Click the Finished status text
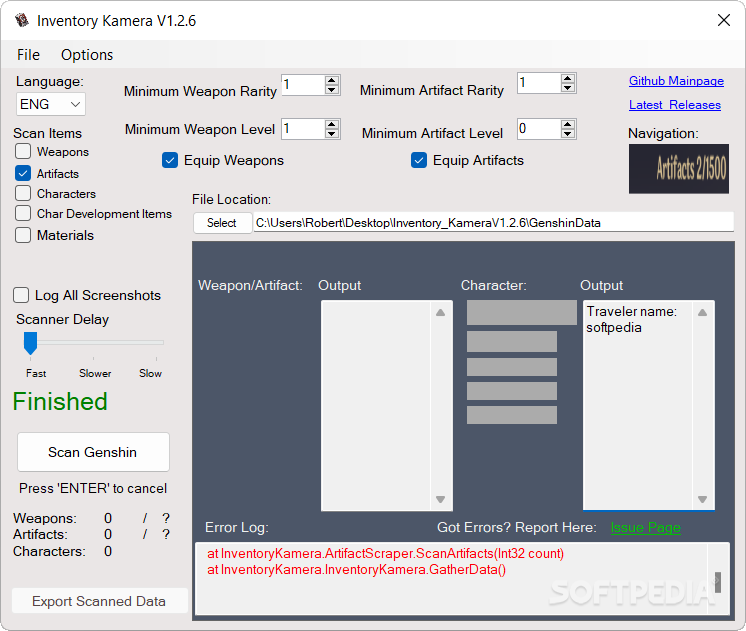746x631 pixels. (x=60, y=401)
